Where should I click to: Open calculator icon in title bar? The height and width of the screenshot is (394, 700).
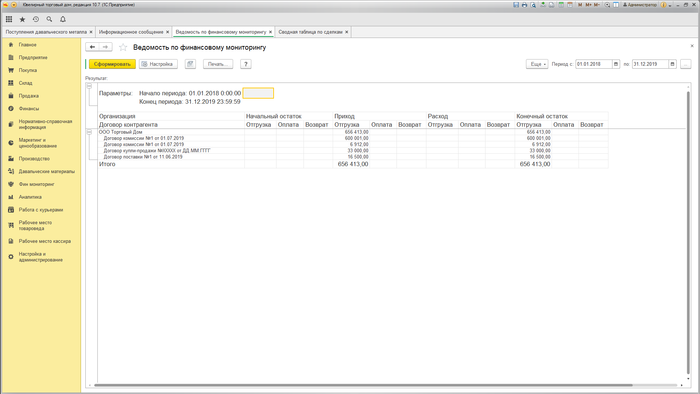tap(561, 5)
